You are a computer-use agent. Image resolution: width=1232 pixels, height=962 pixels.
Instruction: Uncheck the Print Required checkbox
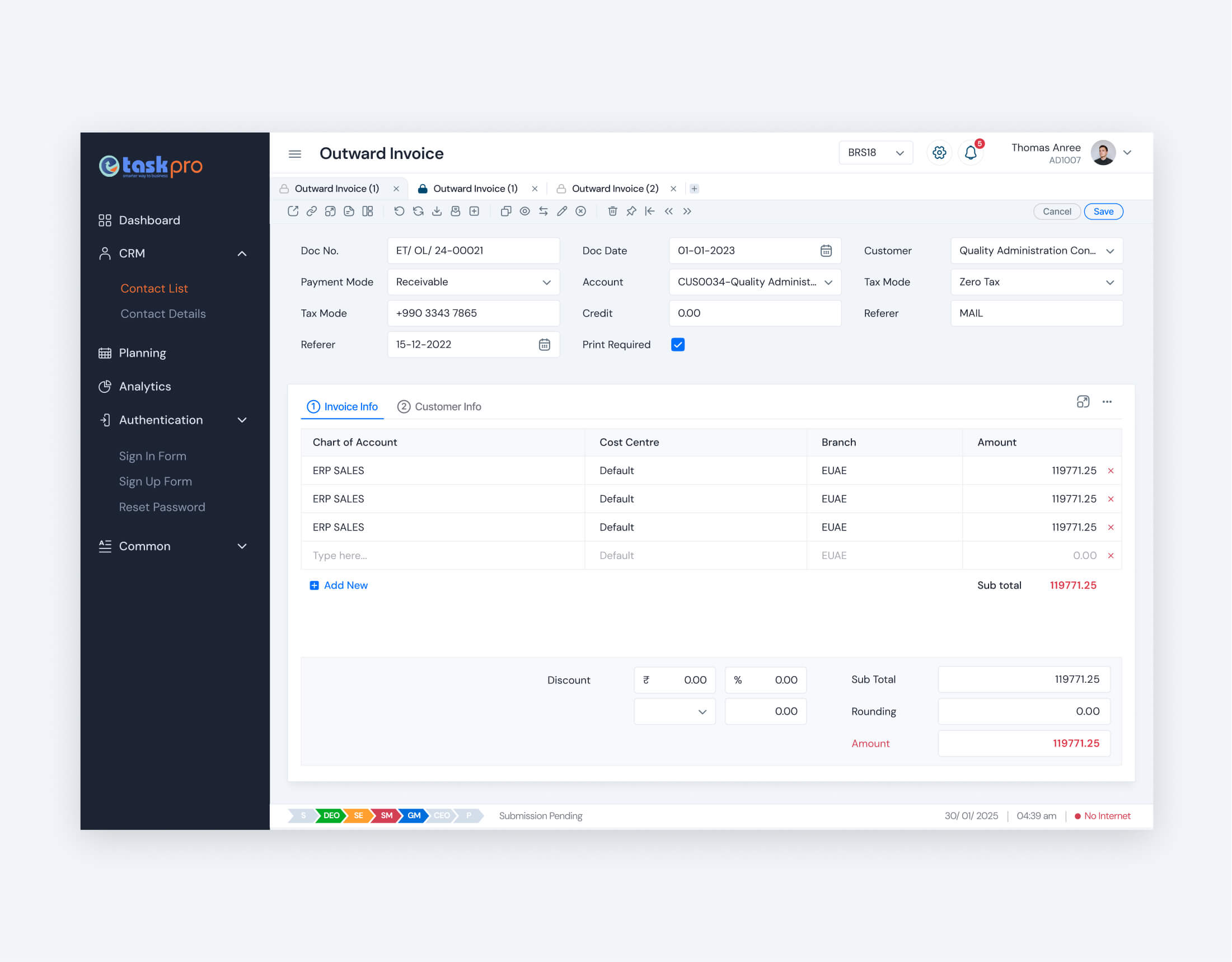677,344
